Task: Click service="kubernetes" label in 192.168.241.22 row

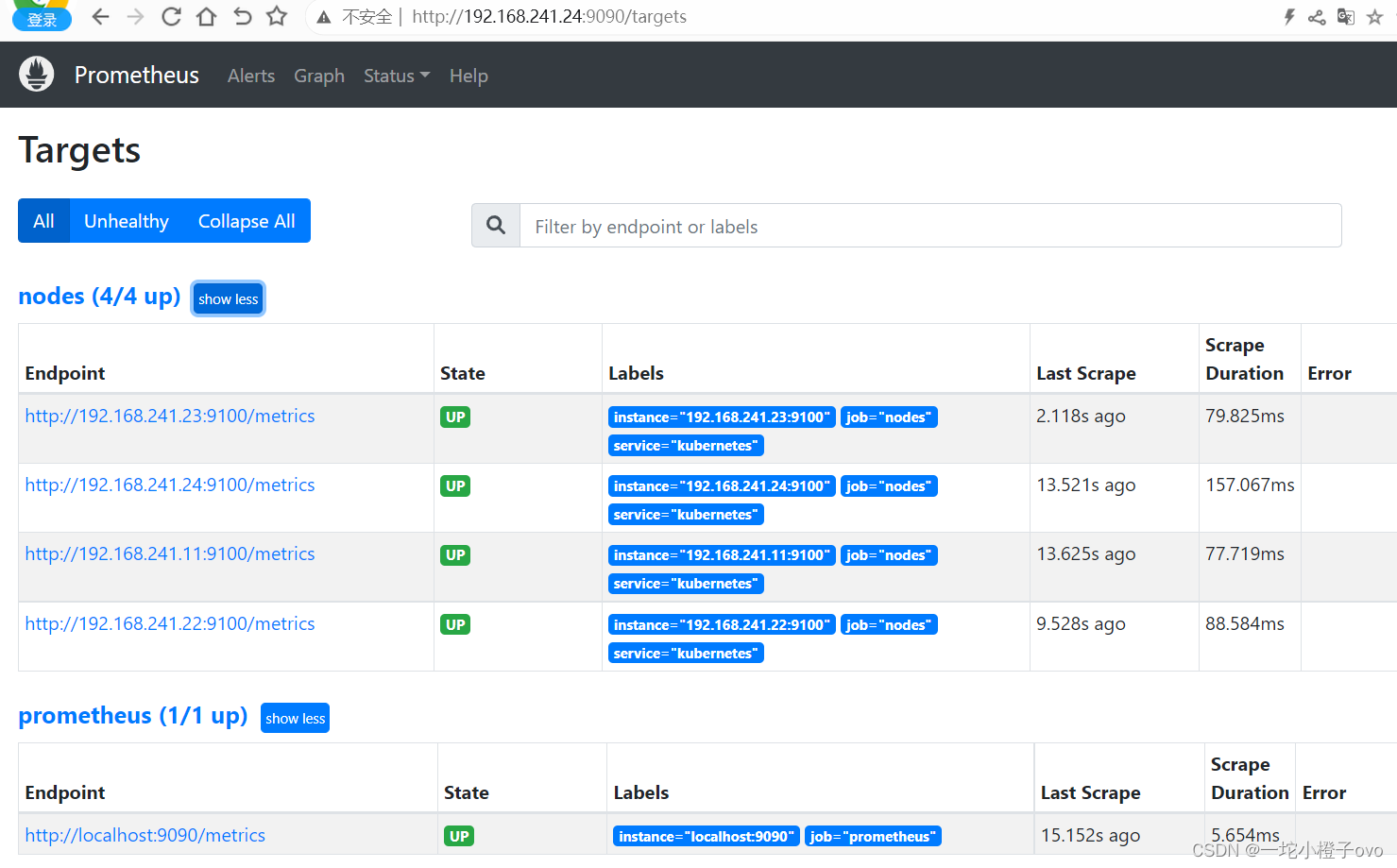Action: (x=686, y=653)
